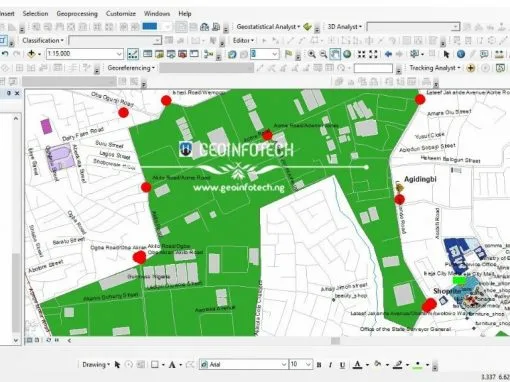Screen dimensions: 510x382
Task: Select the Zoom In tool
Action: [x=312, y=54]
